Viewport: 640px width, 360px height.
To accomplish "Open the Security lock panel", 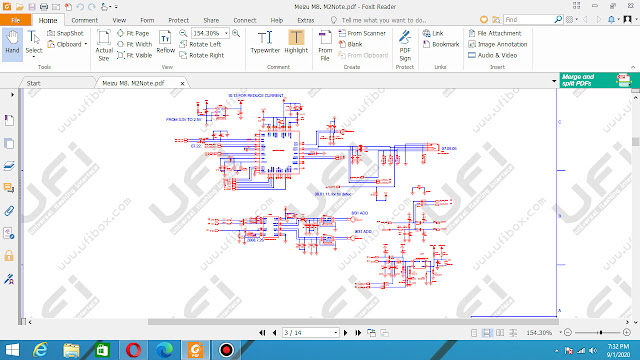I will click(9, 256).
